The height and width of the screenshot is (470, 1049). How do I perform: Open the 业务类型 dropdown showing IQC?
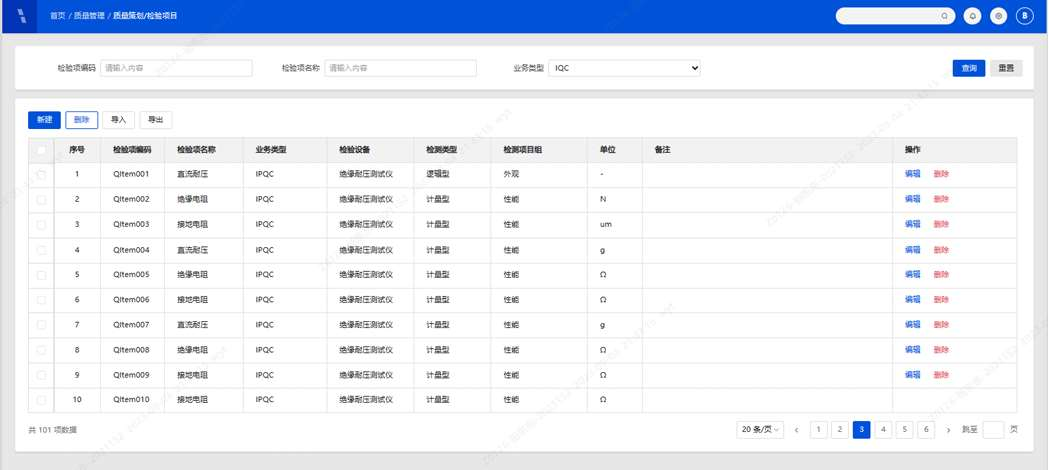pyautogui.click(x=624, y=68)
